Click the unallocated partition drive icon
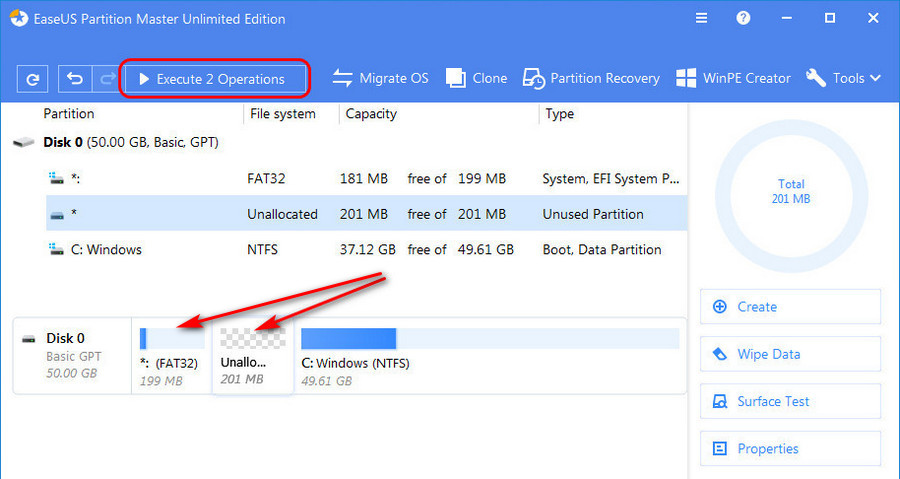This screenshot has height=479, width=900. point(56,215)
